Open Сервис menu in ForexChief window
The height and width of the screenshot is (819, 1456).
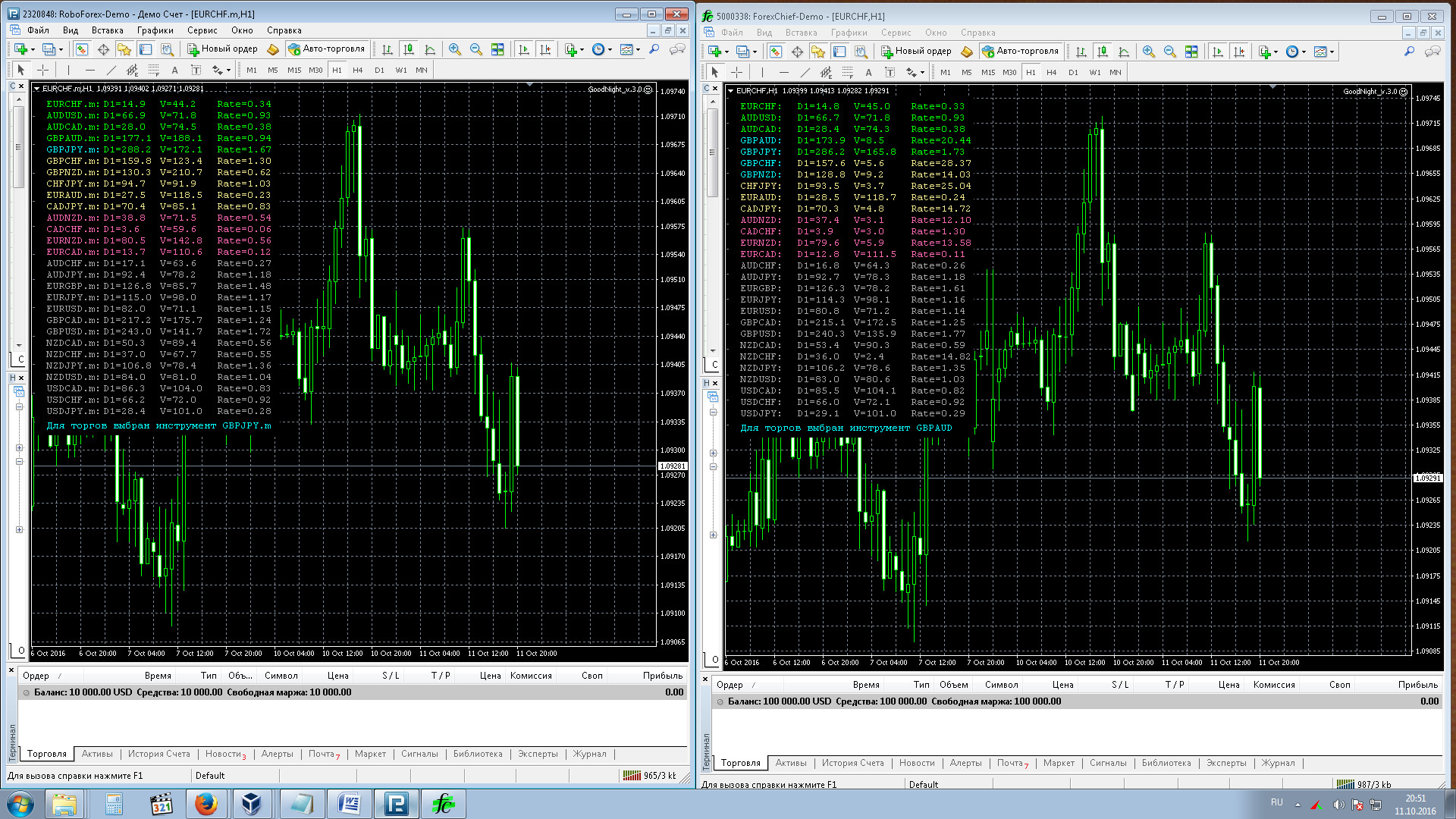coord(896,33)
